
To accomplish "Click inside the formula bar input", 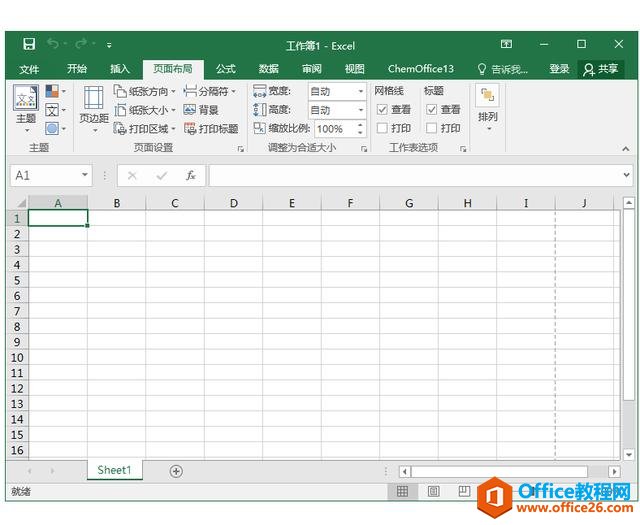I will [415, 176].
